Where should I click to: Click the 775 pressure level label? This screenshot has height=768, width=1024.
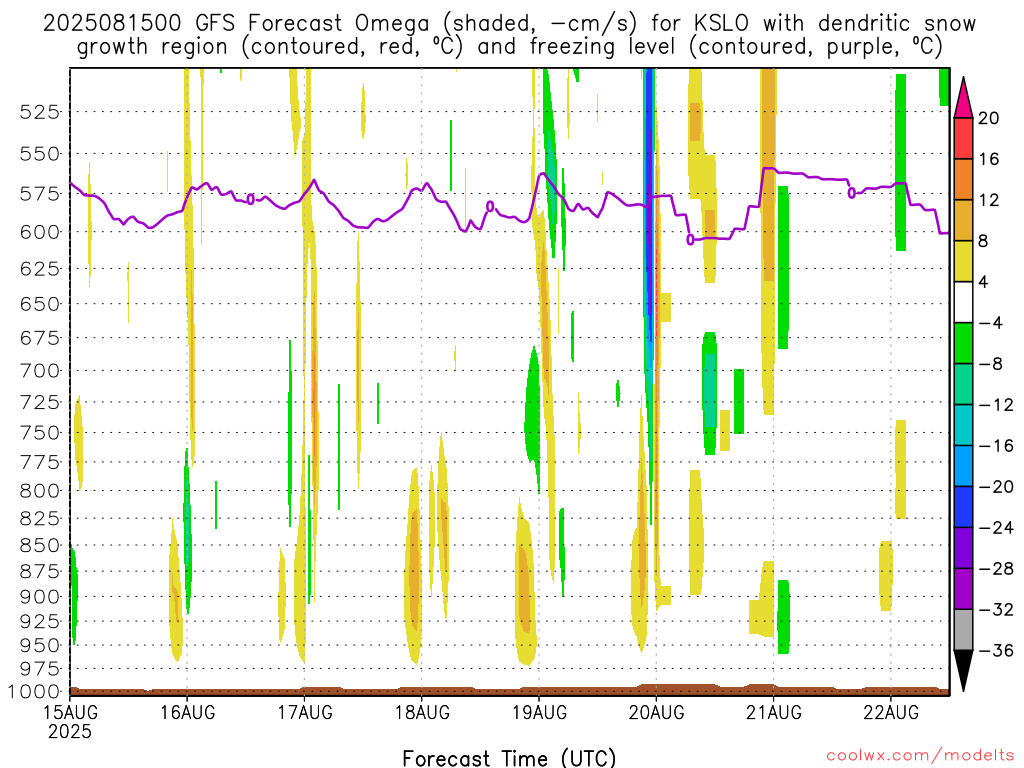(x=39, y=462)
